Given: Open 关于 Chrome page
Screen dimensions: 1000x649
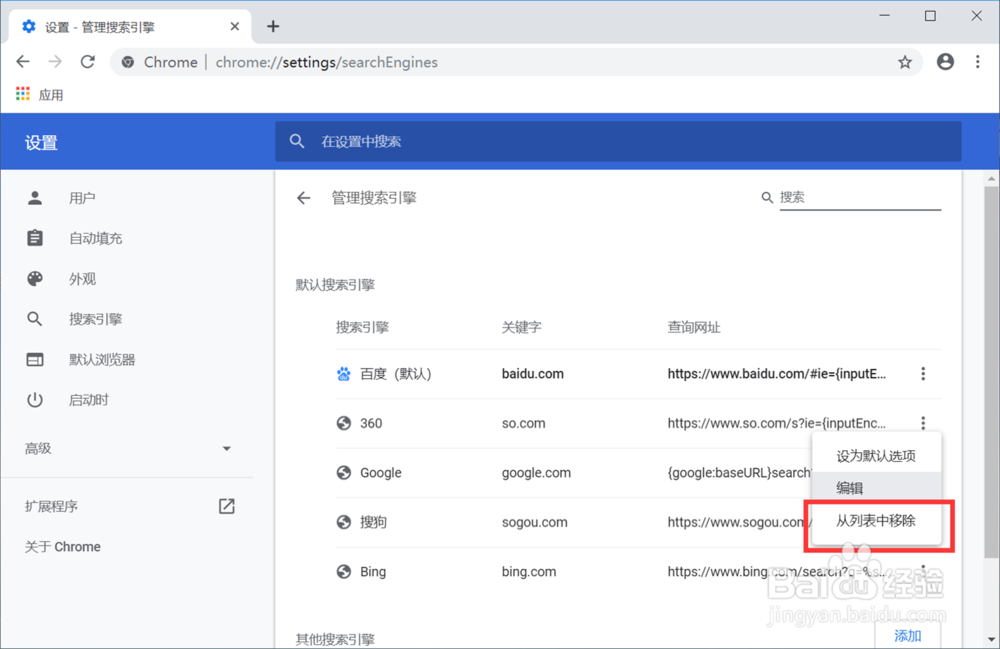Looking at the screenshot, I should coord(62,547).
